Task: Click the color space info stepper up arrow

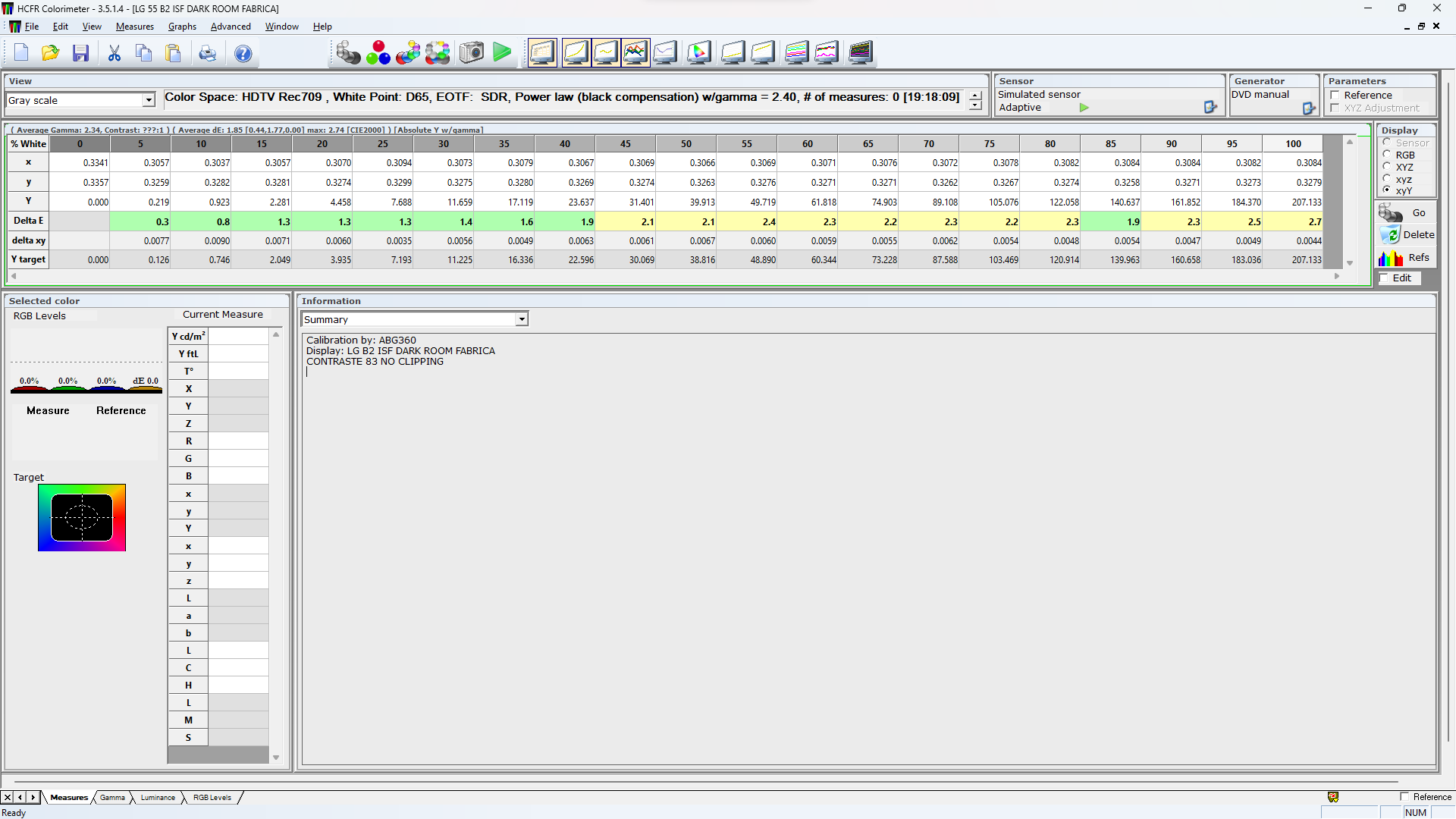Action: (975, 96)
